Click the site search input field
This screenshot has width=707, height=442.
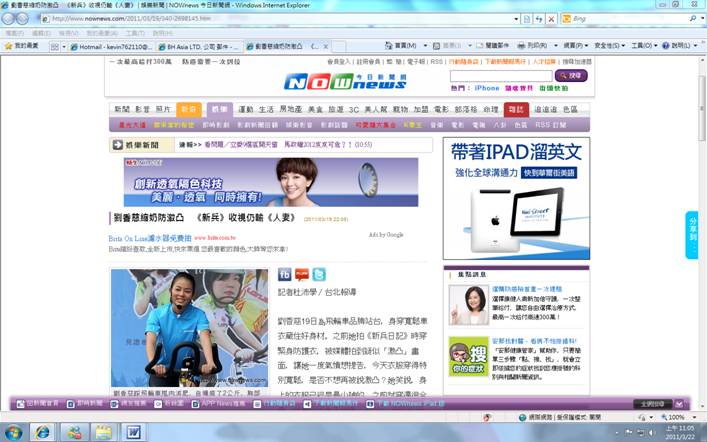(500, 76)
